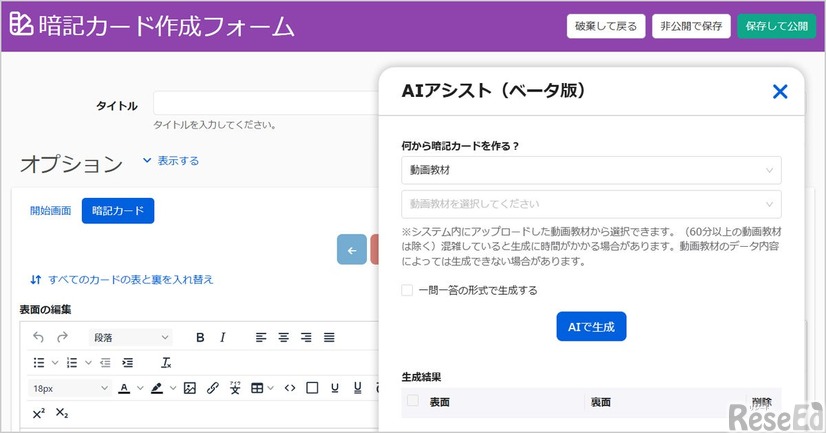
Task: Center-align the text
Action: coord(283,338)
